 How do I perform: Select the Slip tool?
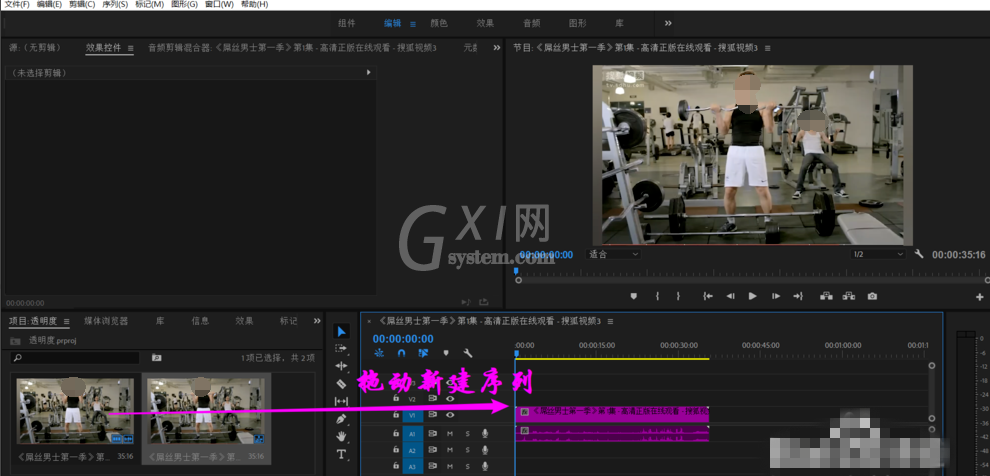[x=341, y=401]
